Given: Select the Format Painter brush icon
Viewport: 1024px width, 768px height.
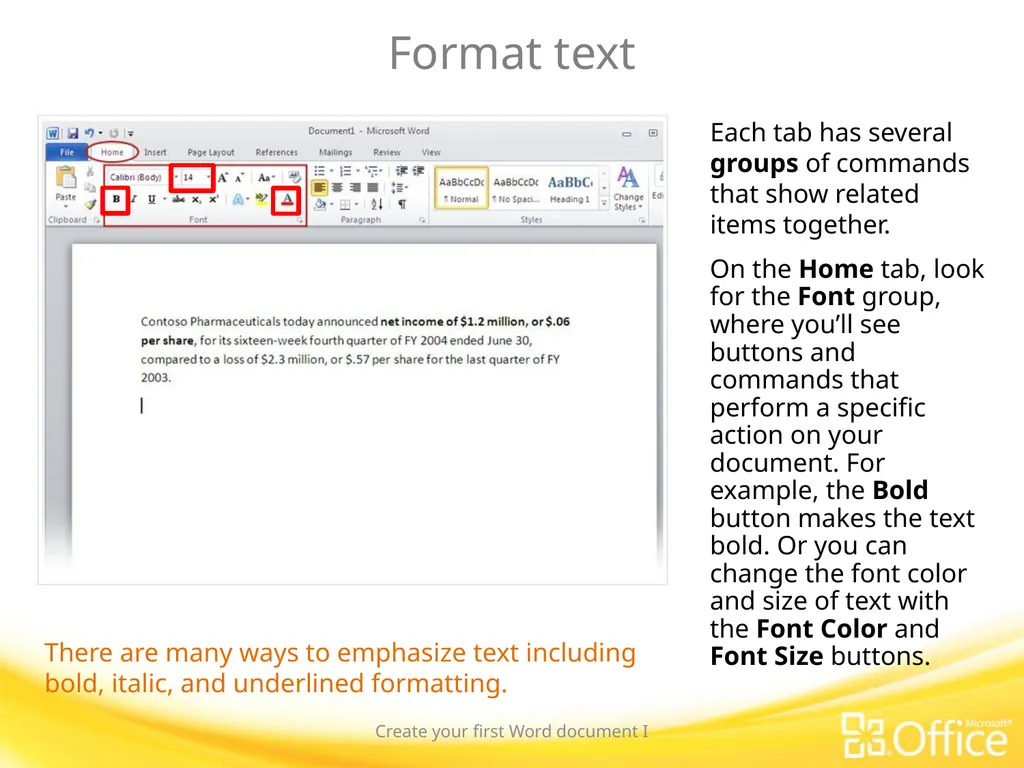Looking at the screenshot, I should [x=90, y=204].
